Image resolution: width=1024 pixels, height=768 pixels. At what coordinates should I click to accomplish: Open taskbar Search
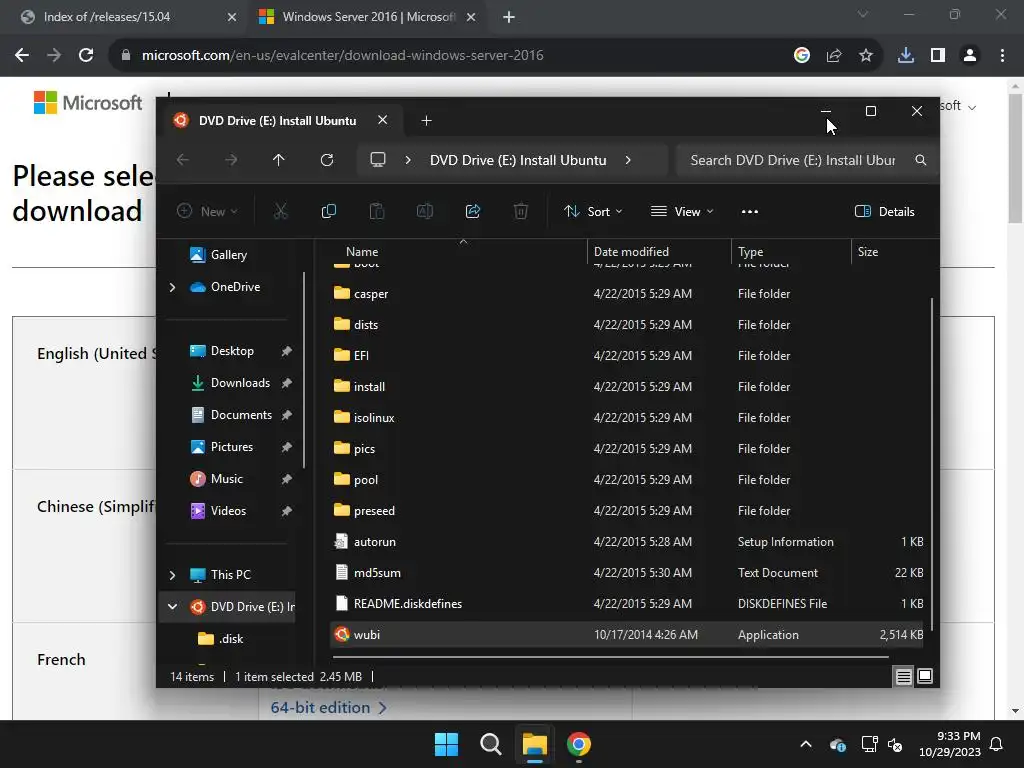click(490, 744)
